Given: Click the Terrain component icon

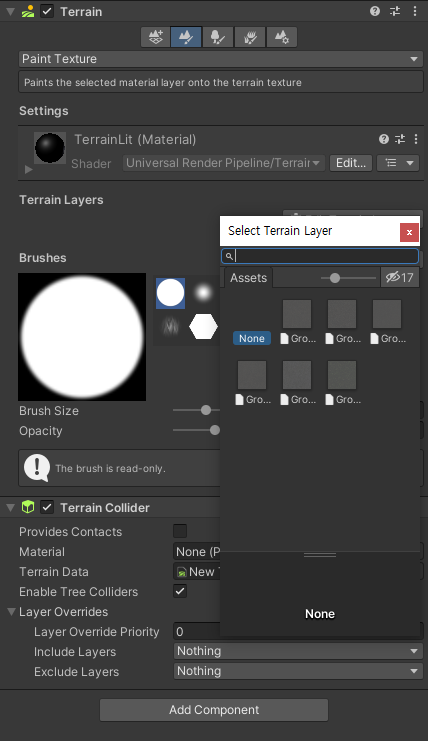Looking at the screenshot, I should [x=28, y=11].
